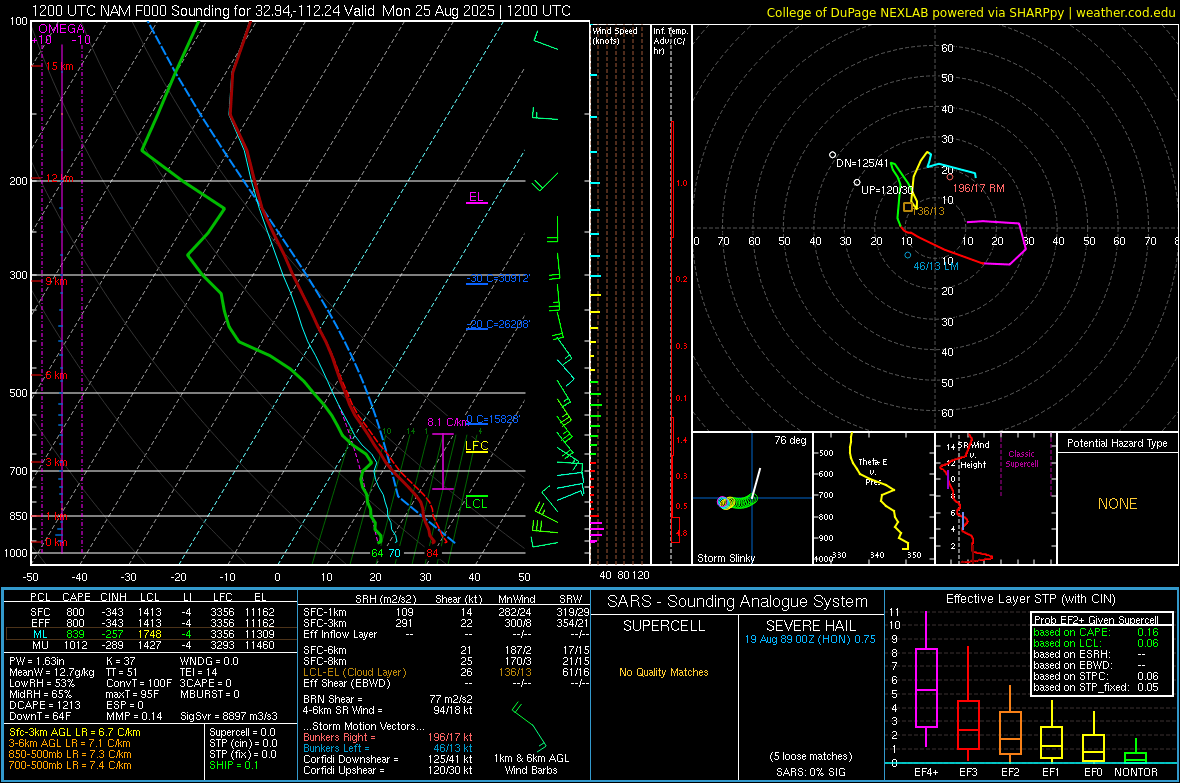The width and height of the screenshot is (1180, 783).
Task: Select the SFC parcel row label
Action: click(x=40, y=612)
